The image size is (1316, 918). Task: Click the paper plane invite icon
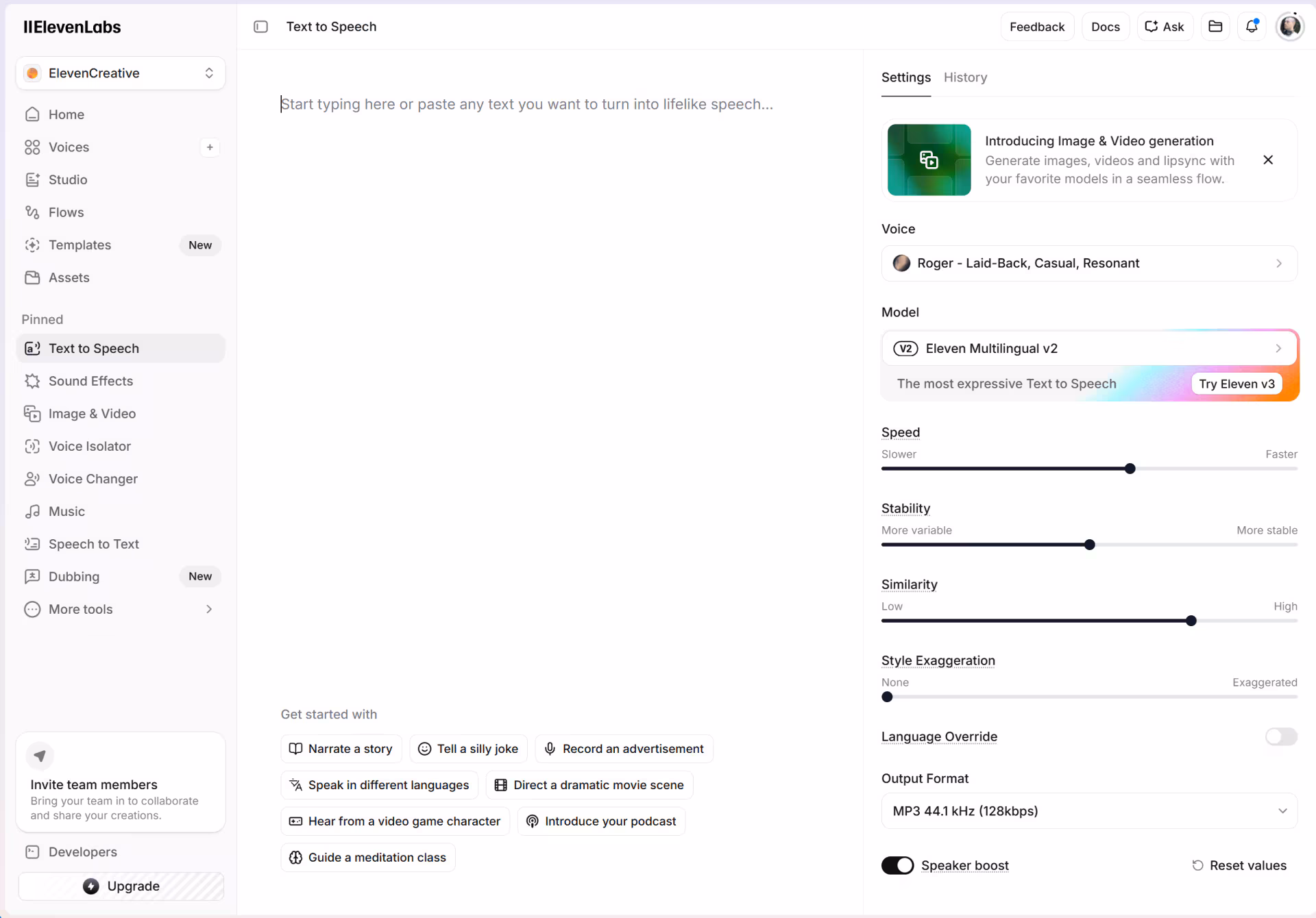coord(40,756)
